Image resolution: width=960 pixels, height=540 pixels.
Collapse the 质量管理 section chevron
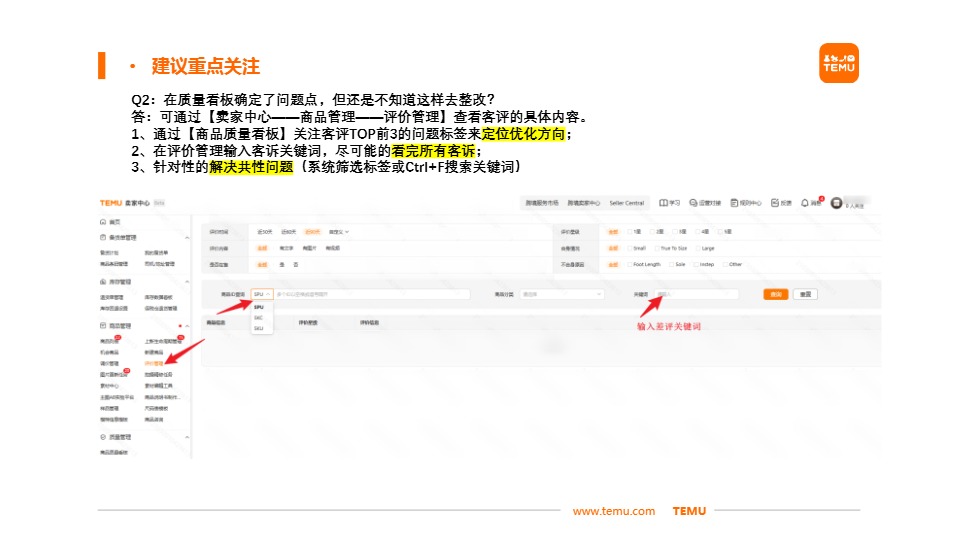tap(187, 437)
